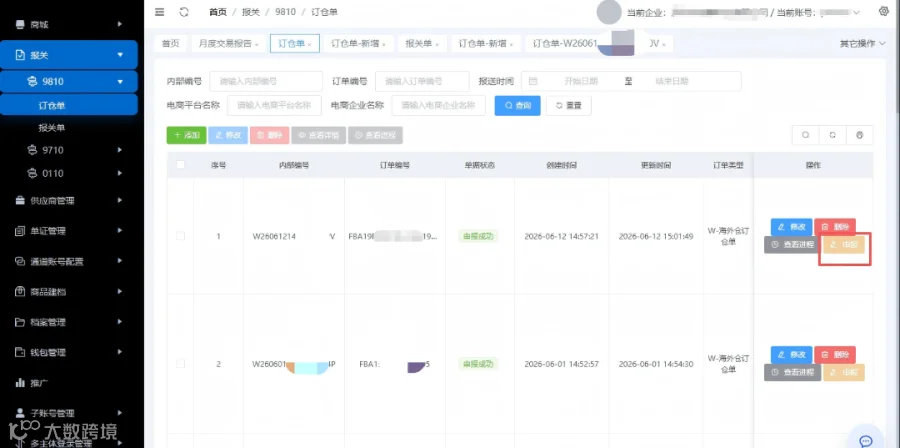Image resolution: width=900 pixels, height=448 pixels.
Task: Expand the 档案管理 sidebar menu
Action: pyautogui.click(x=69, y=322)
